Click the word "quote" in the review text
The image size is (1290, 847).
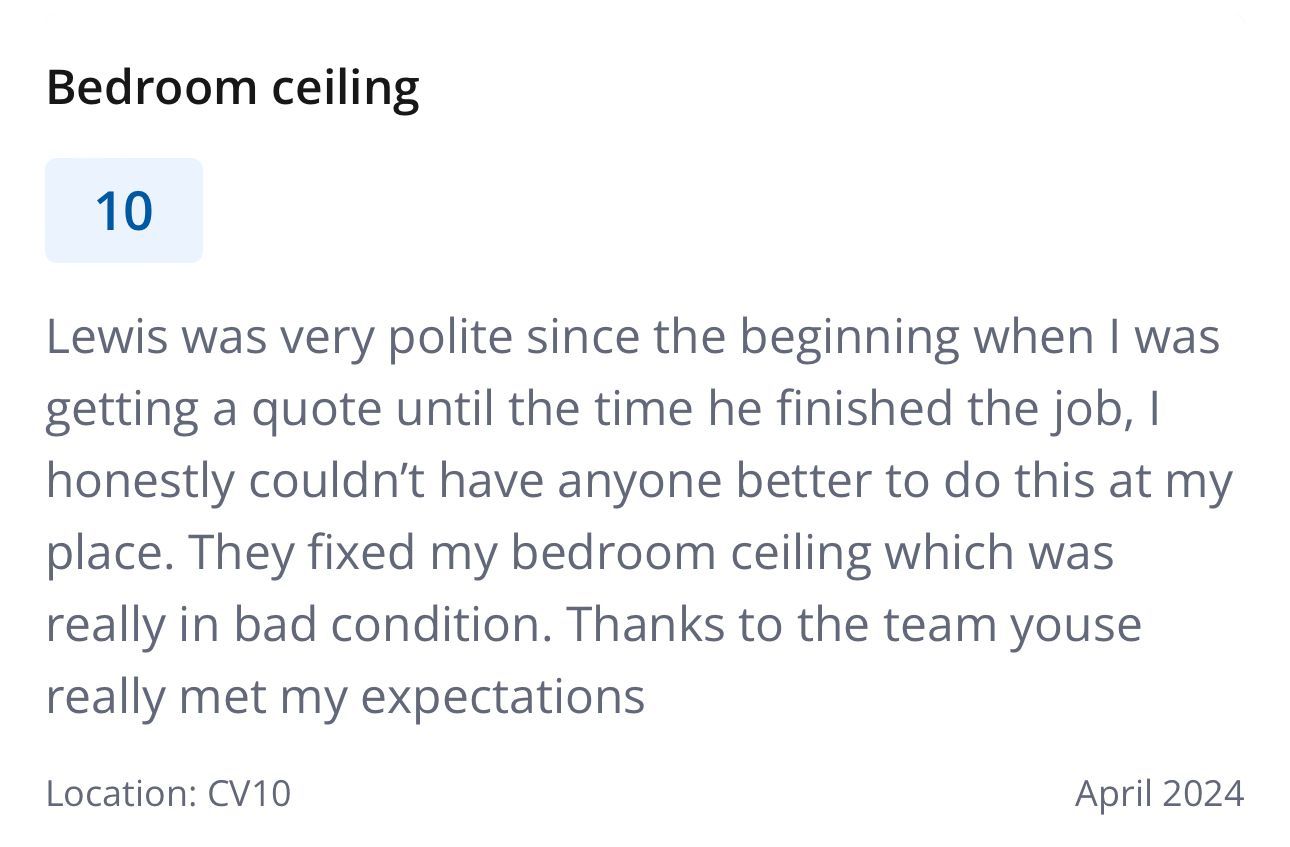click(316, 409)
